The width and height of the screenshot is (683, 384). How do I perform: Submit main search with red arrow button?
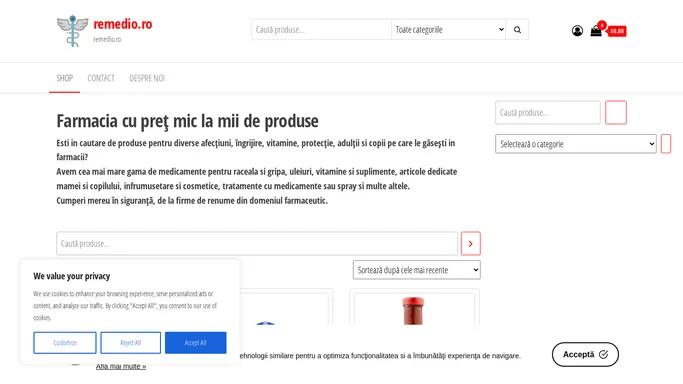[470, 243]
